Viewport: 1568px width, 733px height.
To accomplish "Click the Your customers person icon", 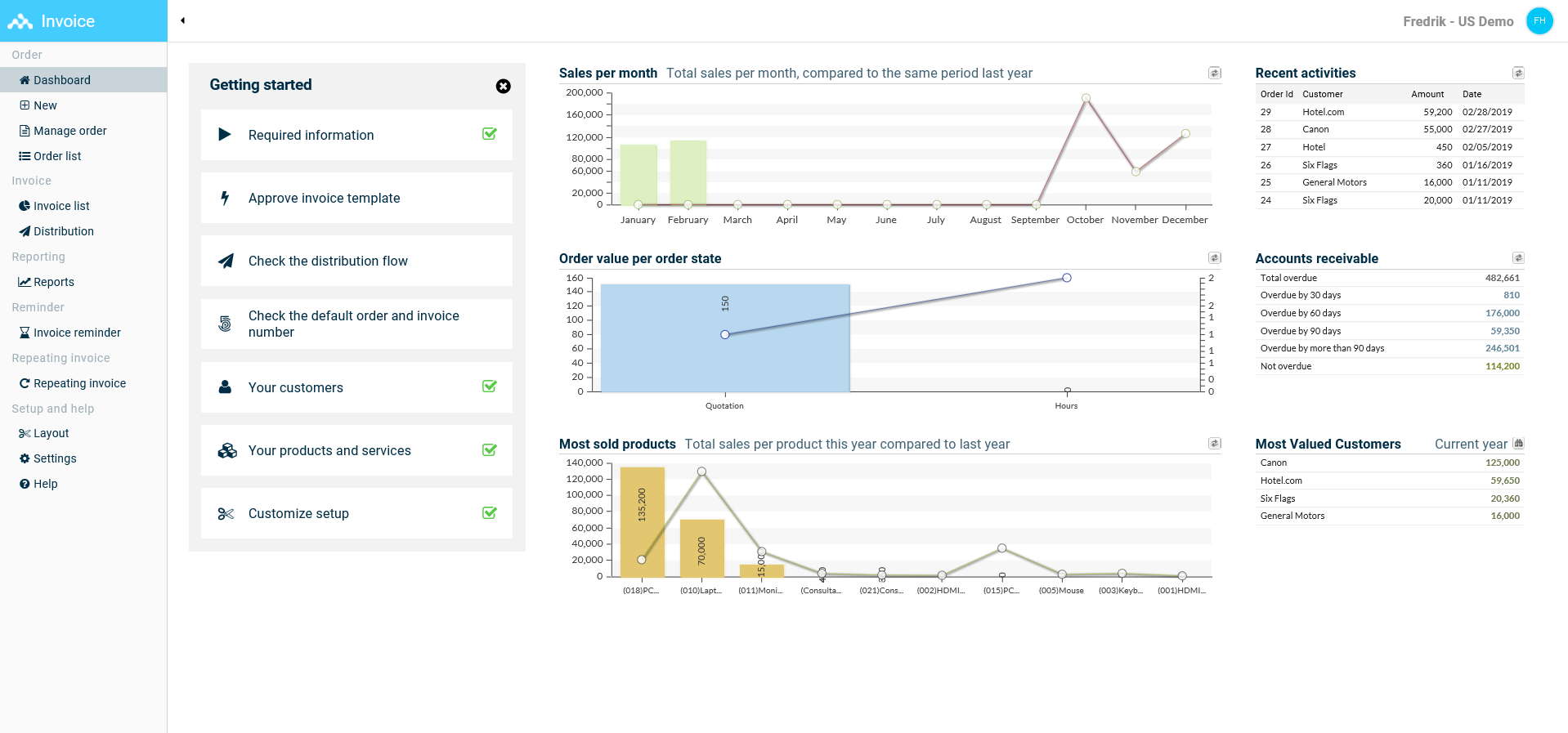I will pos(225,387).
